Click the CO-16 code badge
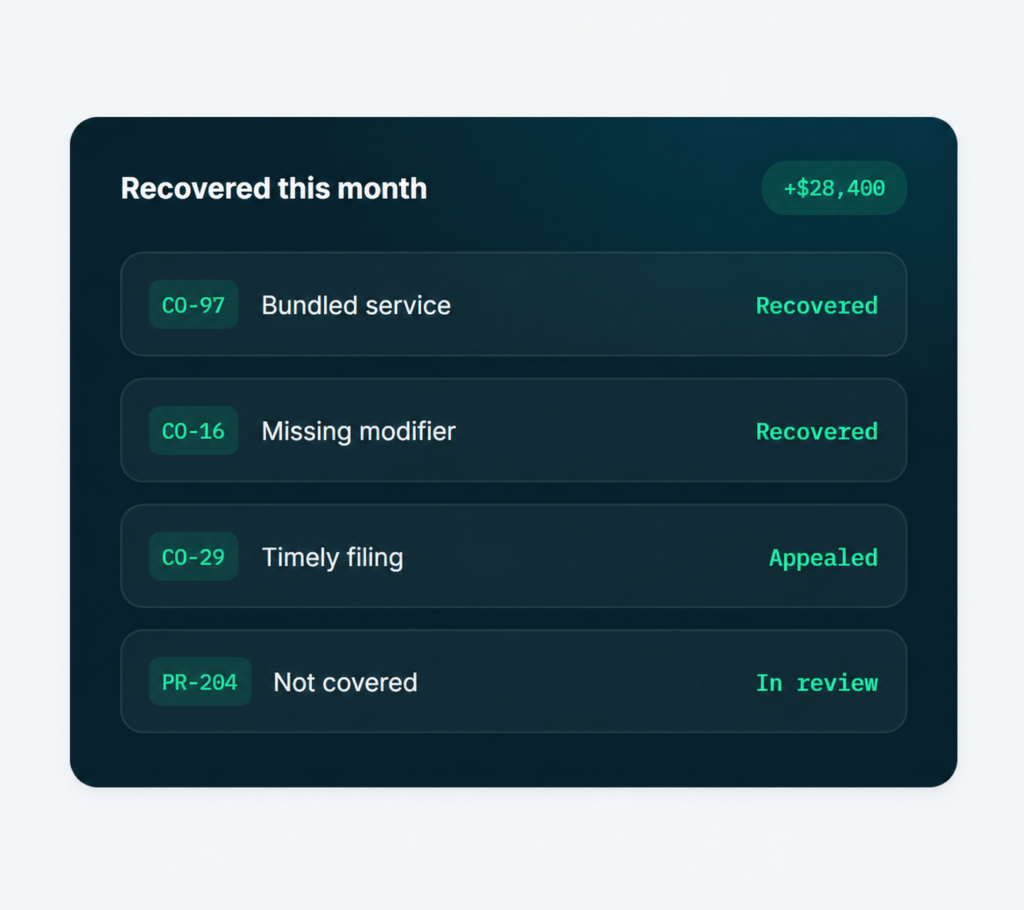Image resolution: width=1024 pixels, height=910 pixels. coord(193,431)
